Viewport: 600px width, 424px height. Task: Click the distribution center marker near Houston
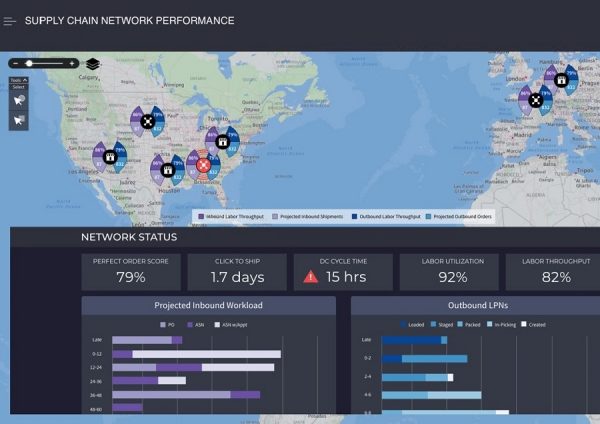point(168,170)
